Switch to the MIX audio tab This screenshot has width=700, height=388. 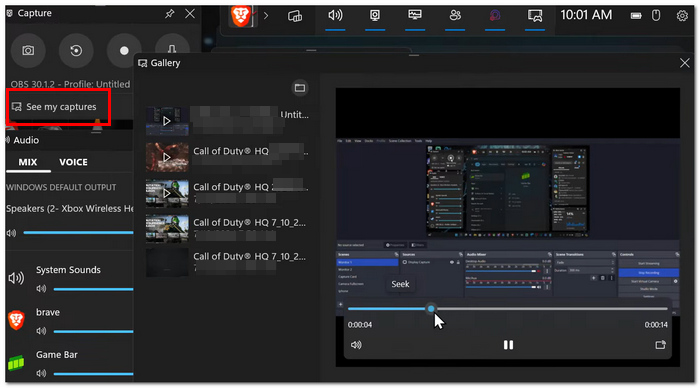28,162
